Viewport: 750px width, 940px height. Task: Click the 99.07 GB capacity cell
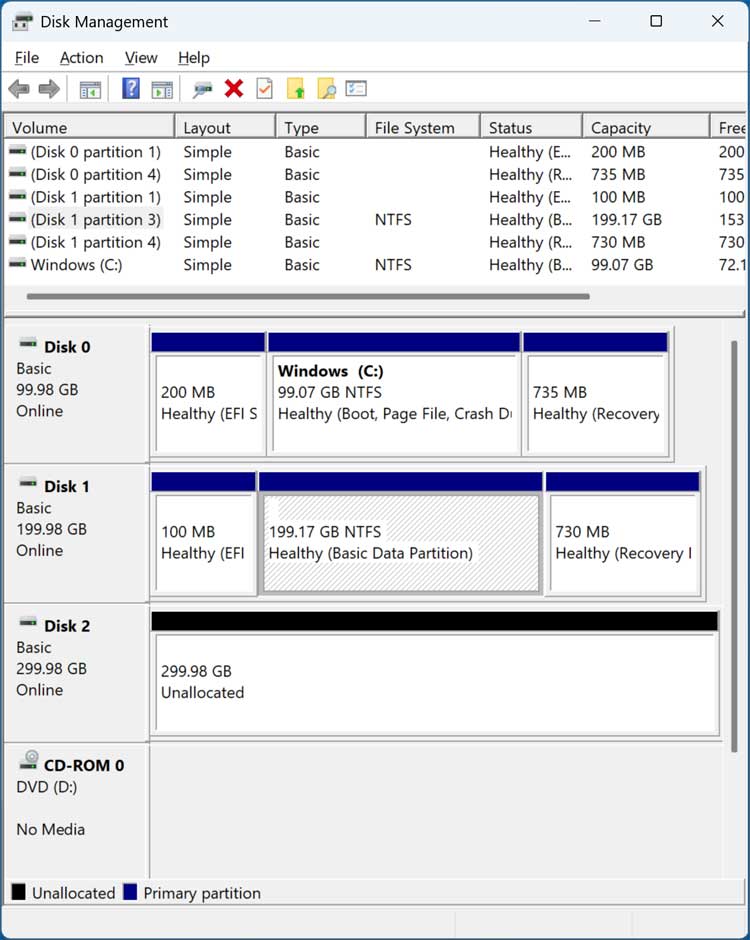(622, 265)
